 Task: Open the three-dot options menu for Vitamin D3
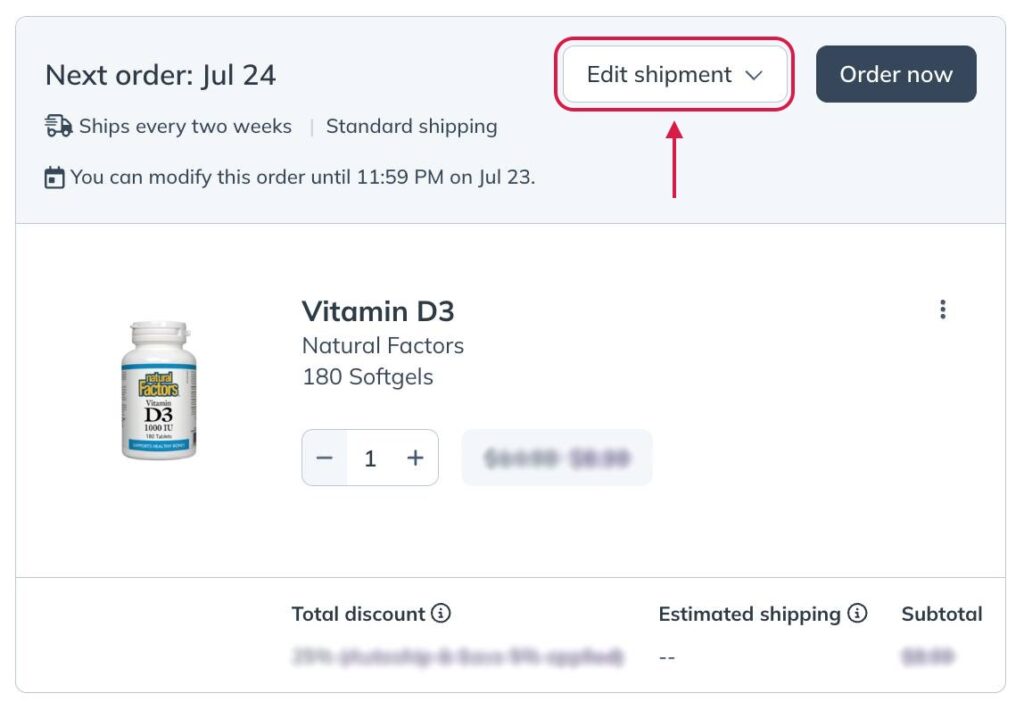click(x=943, y=310)
